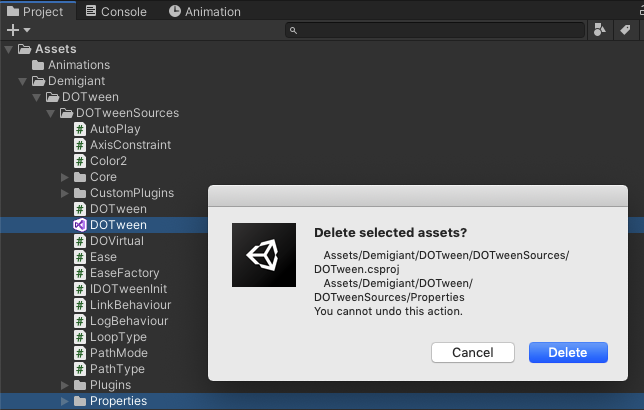Viewport: 644px width, 410px height.
Task: Select DOTweenSources folder label
Action: click(127, 113)
